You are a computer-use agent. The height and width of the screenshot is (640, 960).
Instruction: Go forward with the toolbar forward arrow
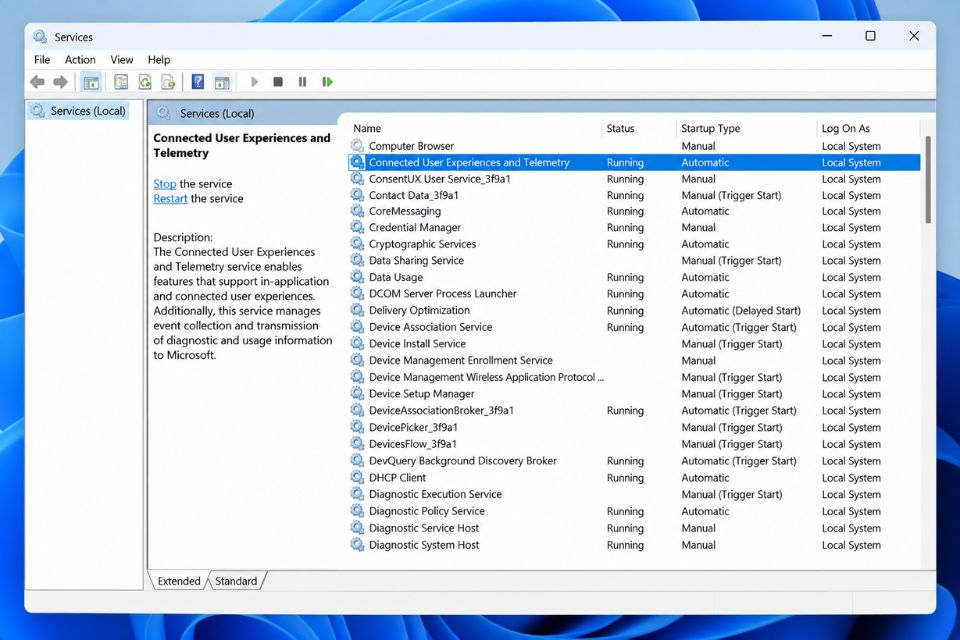pos(60,81)
